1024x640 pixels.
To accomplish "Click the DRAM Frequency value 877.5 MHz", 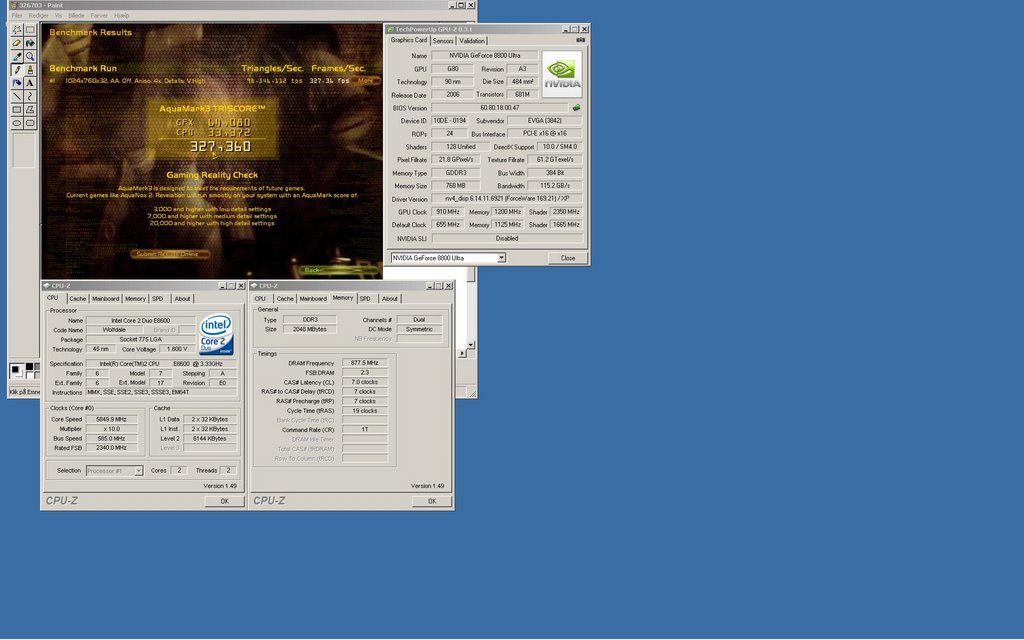I will click(x=364, y=362).
